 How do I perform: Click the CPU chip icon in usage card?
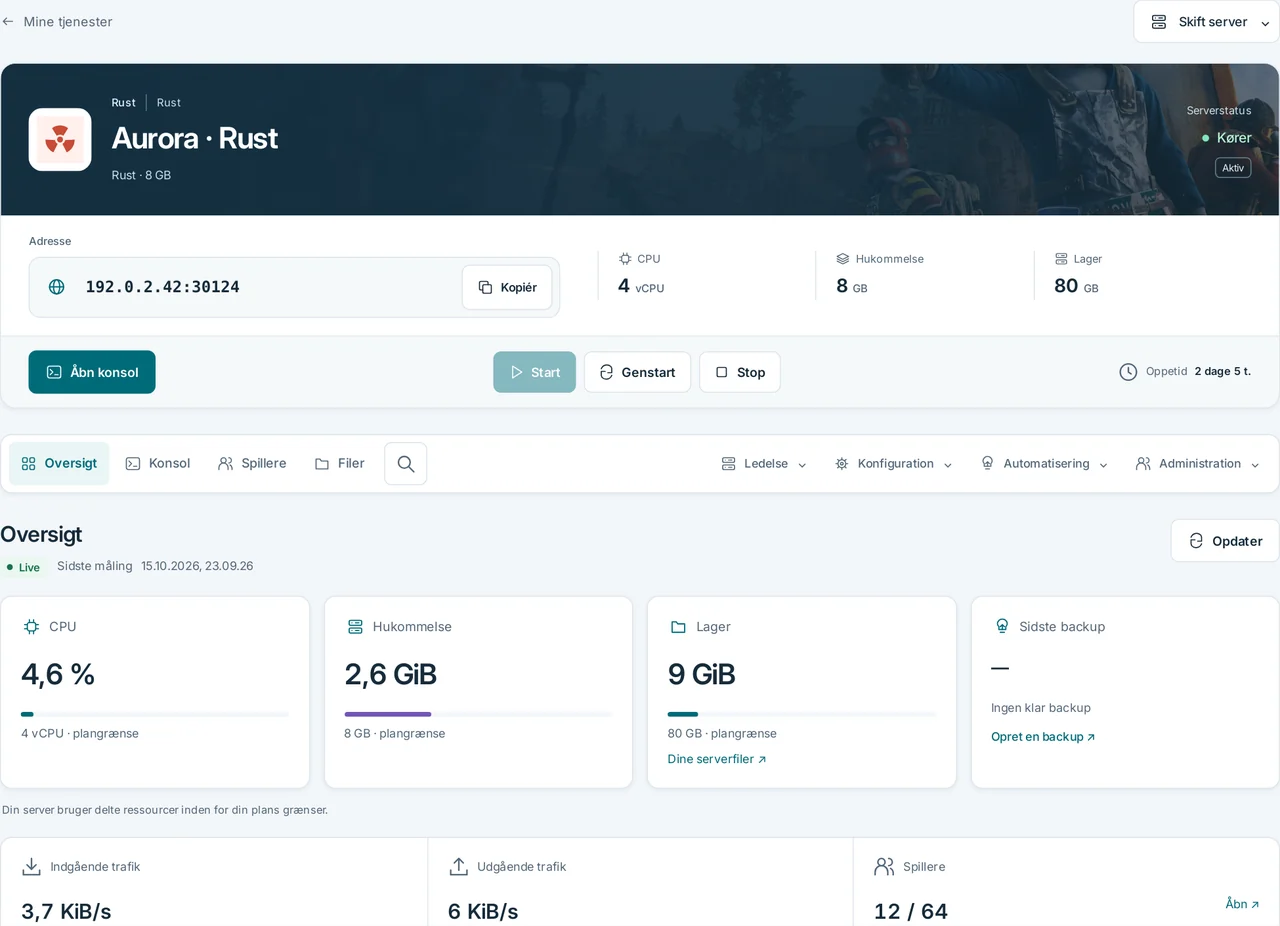click(31, 627)
